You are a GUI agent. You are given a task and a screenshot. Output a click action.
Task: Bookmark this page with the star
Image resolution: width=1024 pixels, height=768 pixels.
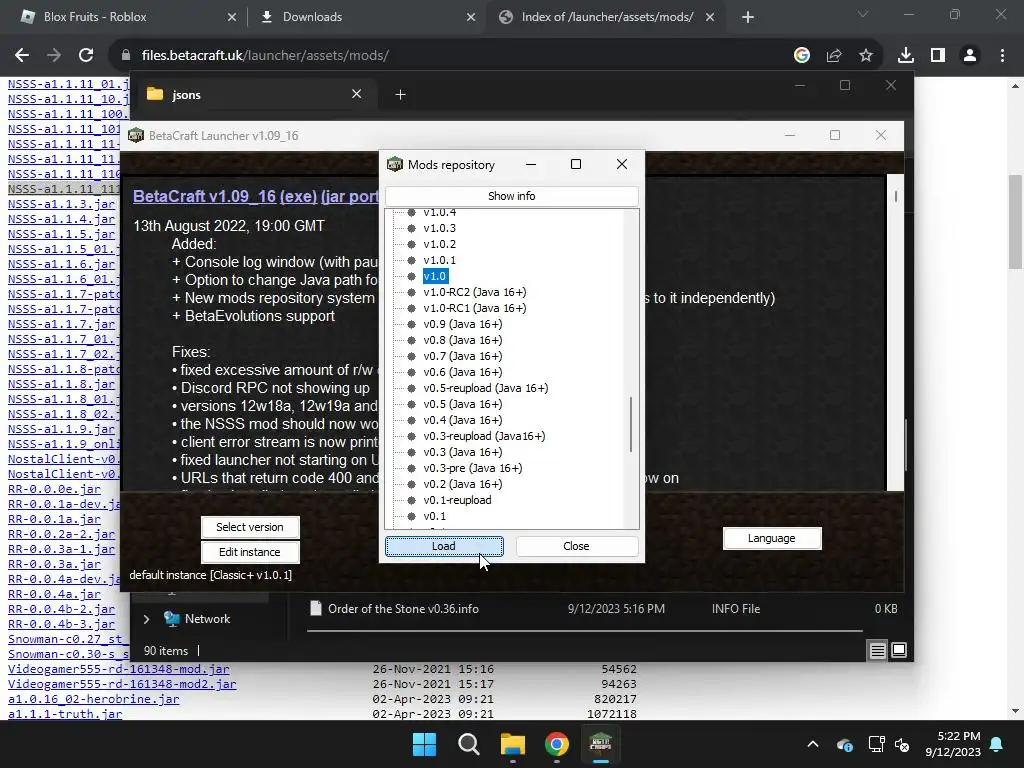coord(866,56)
